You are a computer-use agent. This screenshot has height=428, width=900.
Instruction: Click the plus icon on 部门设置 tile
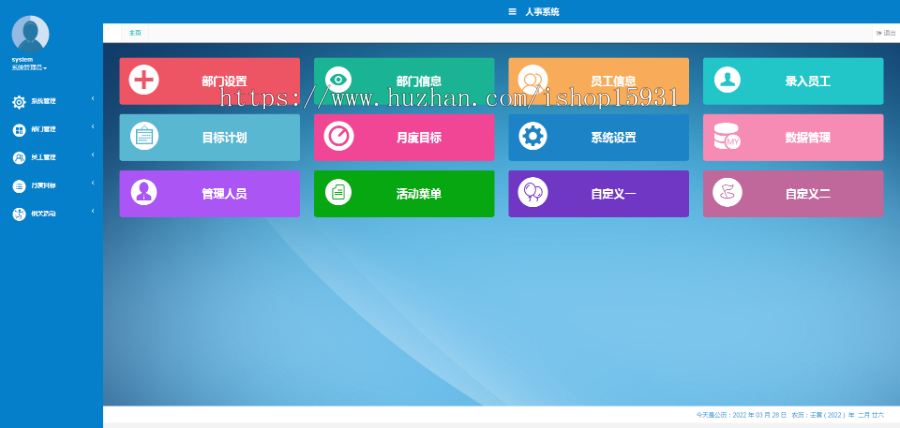tap(144, 80)
